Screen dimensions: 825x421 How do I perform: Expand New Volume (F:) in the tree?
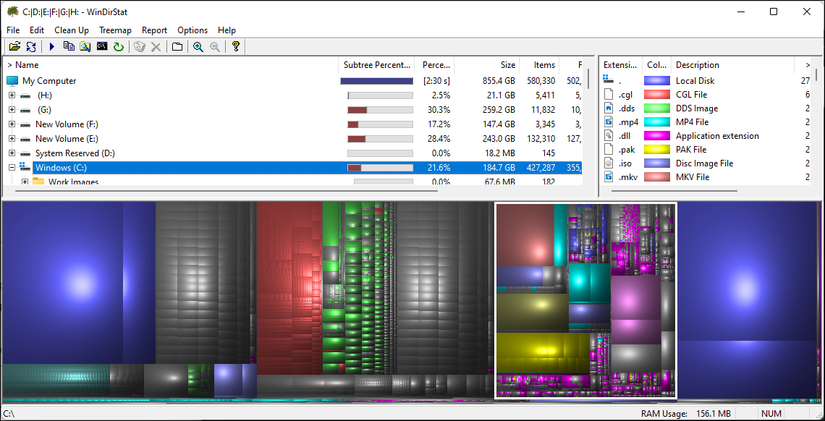pyautogui.click(x=11, y=124)
